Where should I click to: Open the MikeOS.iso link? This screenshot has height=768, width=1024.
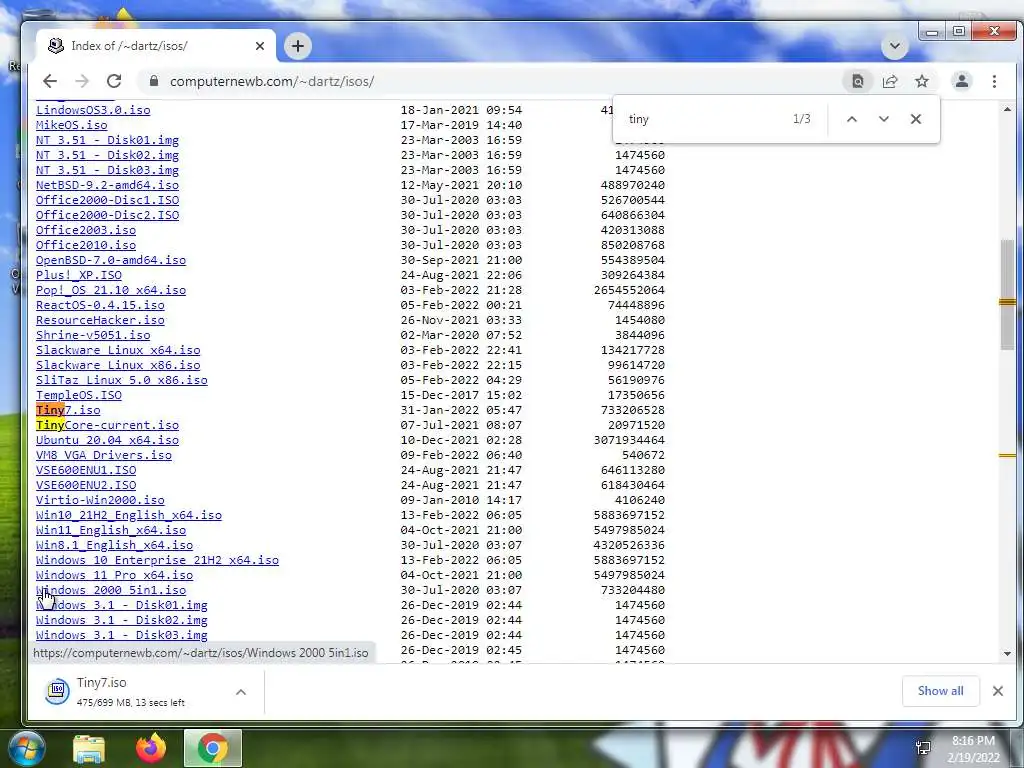pyautogui.click(x=72, y=125)
